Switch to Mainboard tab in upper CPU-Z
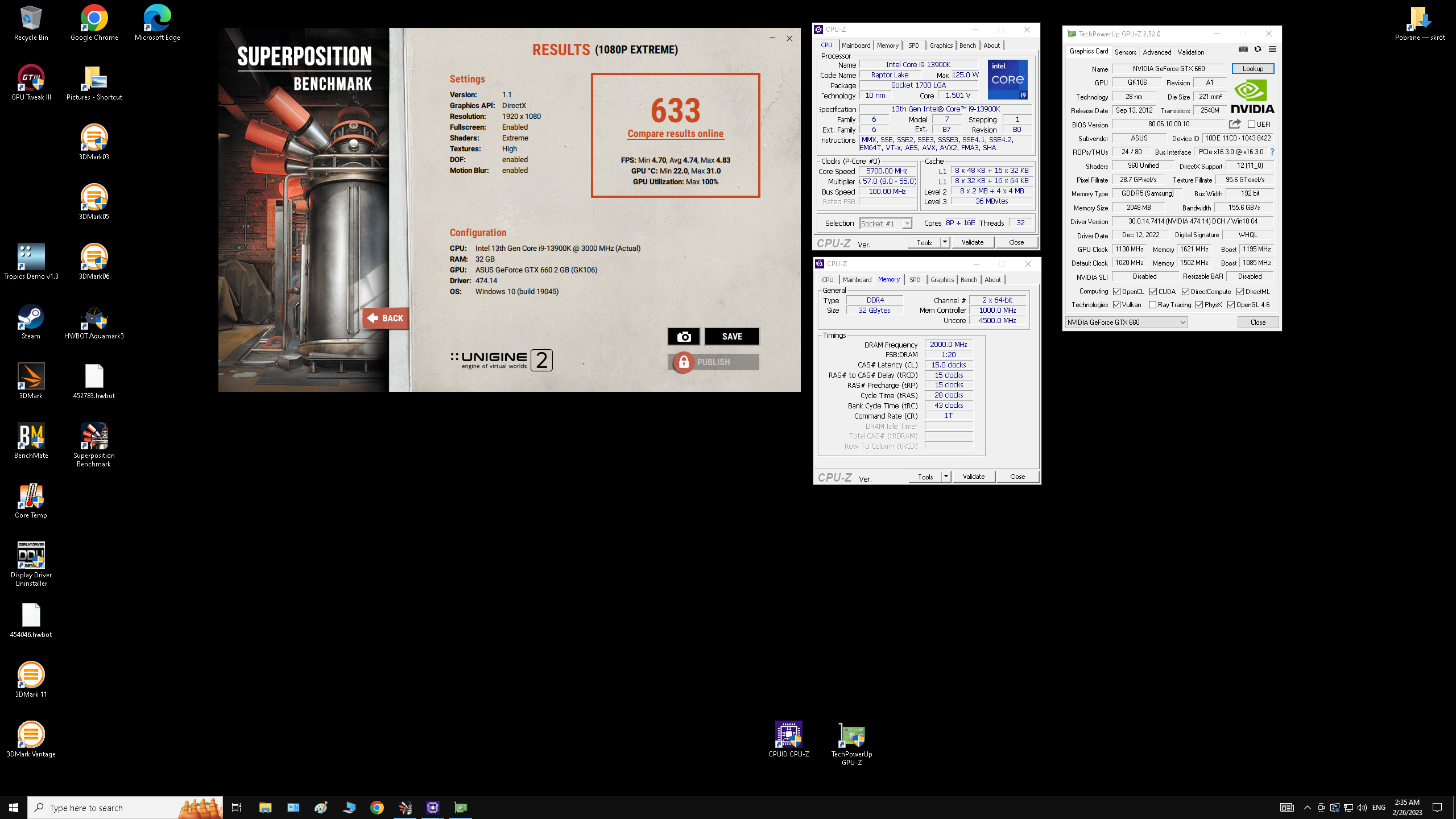The image size is (1456, 819). [x=856, y=45]
